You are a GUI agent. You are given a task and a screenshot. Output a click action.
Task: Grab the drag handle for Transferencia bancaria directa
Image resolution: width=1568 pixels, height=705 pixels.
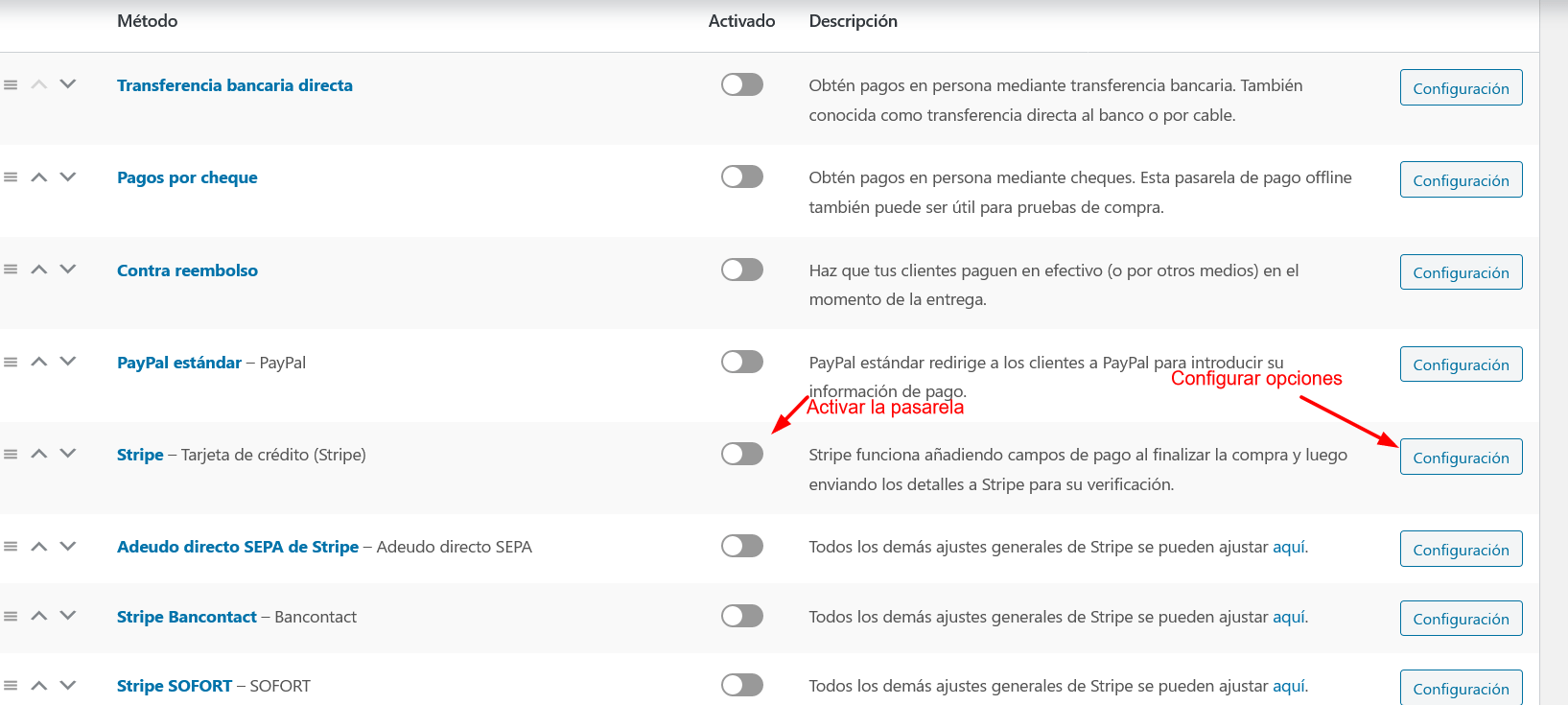coord(11,84)
